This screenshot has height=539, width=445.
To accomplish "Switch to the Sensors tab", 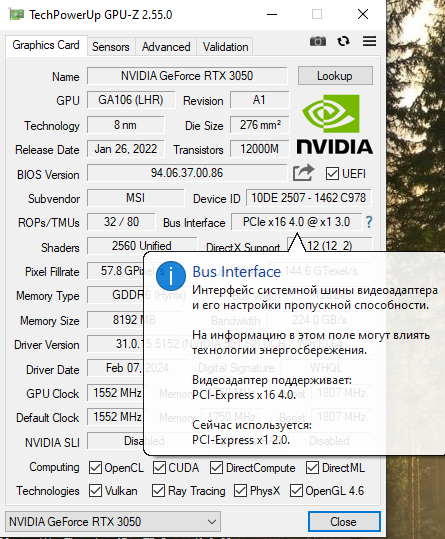I will pyautogui.click(x=111, y=47).
